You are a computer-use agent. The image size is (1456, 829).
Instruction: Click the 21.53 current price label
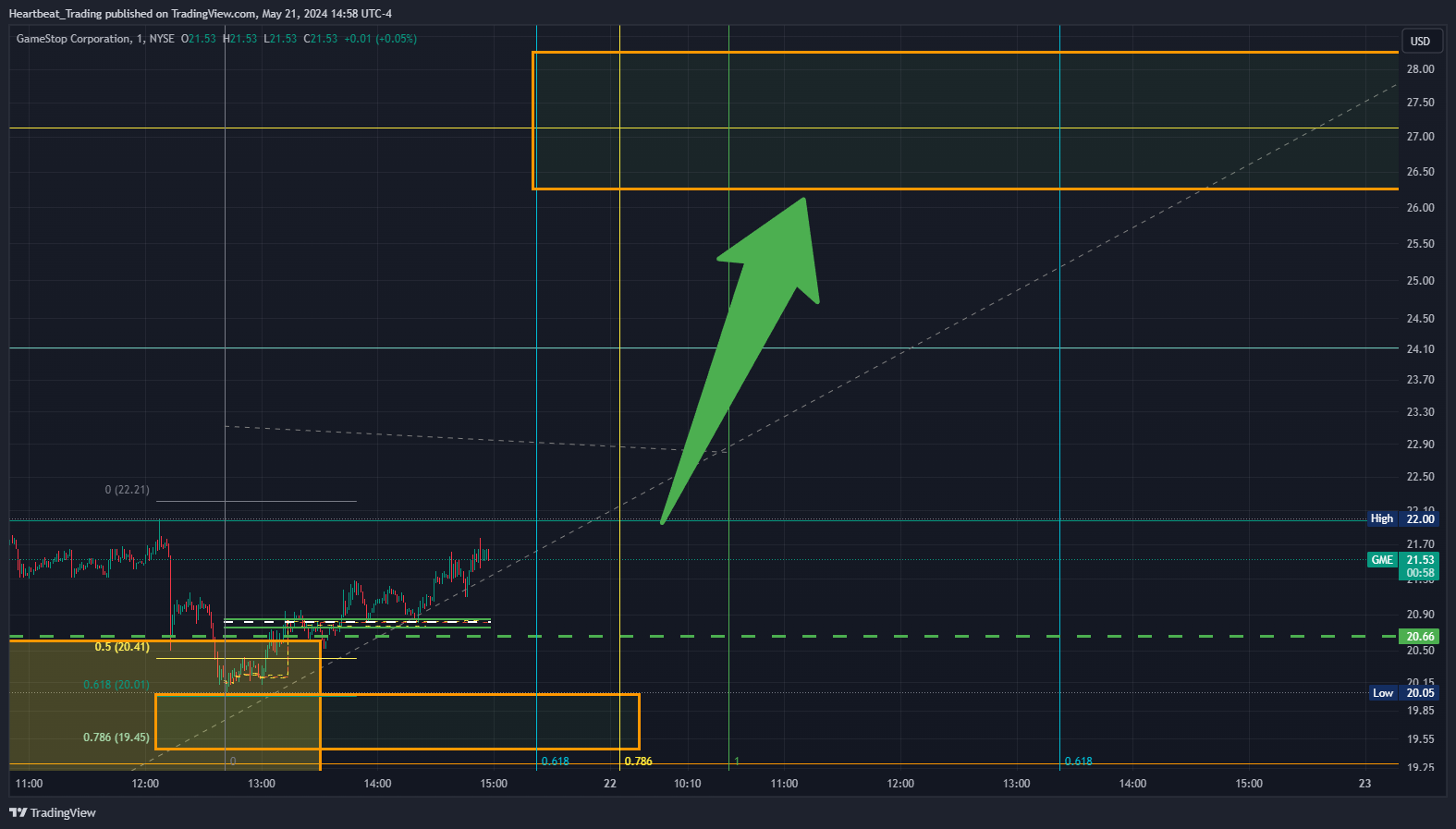tap(1420, 560)
